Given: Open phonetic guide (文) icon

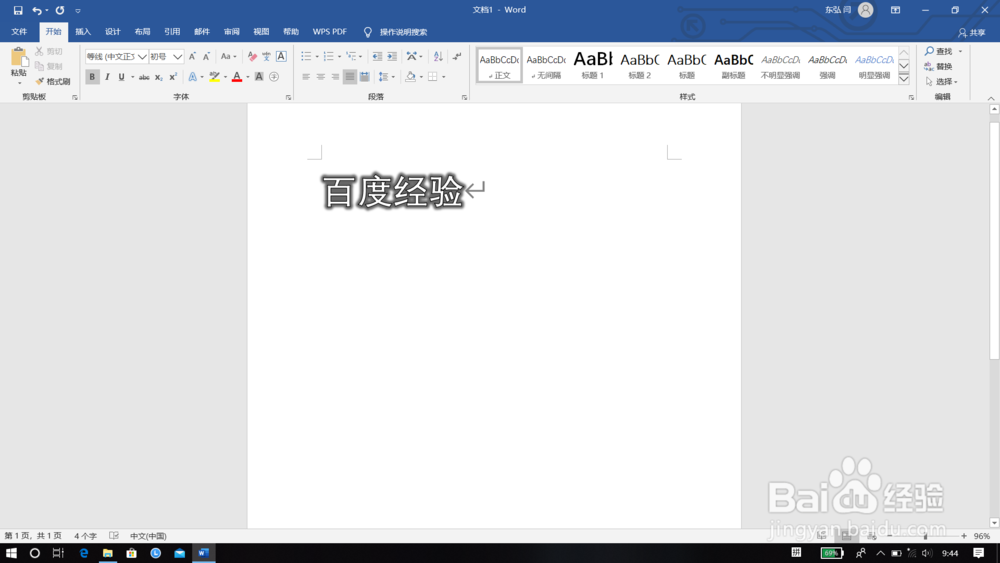Looking at the screenshot, I should 267,57.
